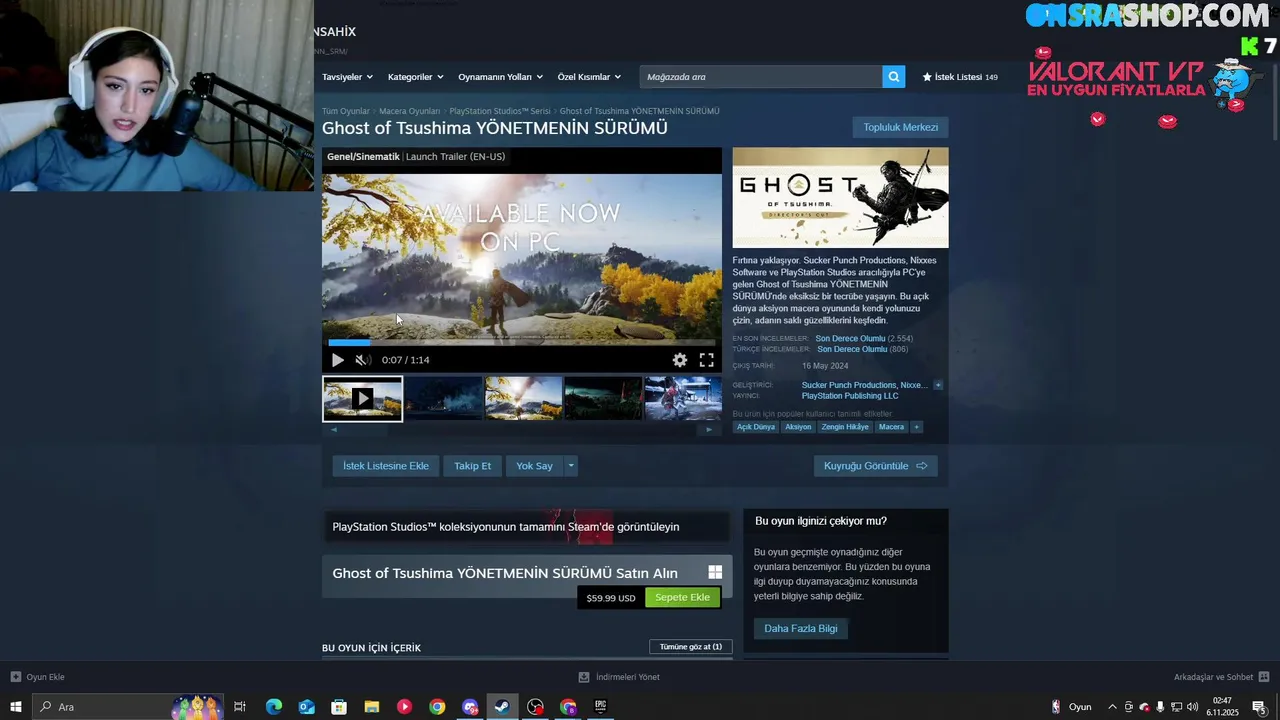This screenshot has height=720, width=1280.
Task: Enter fullscreen mode for trailer
Action: (x=706, y=360)
